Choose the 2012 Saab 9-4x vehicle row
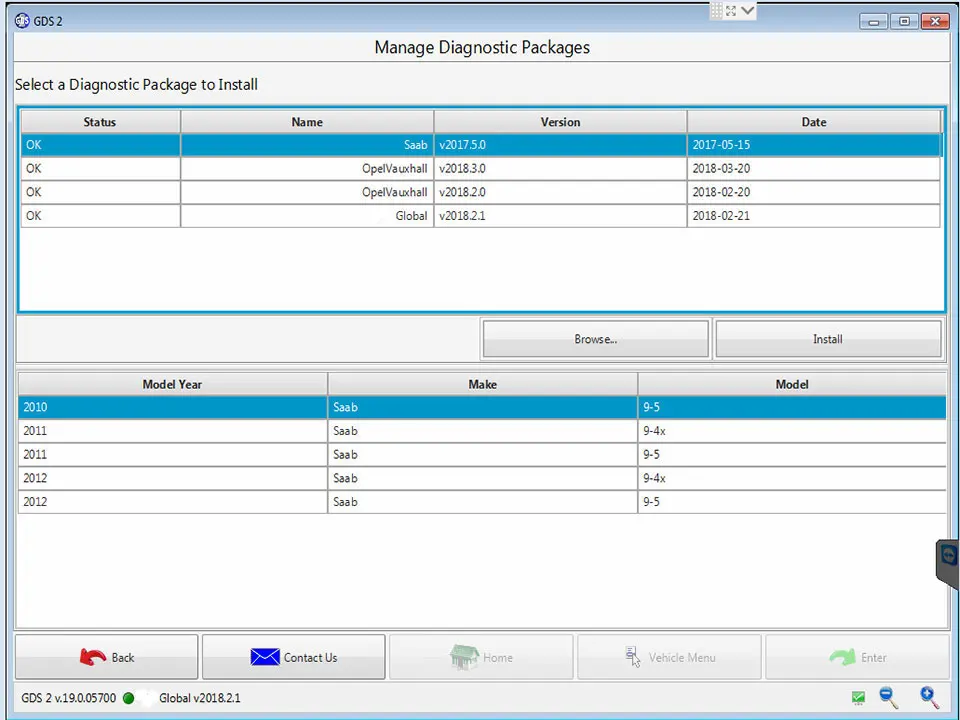 pyautogui.click(x=482, y=478)
